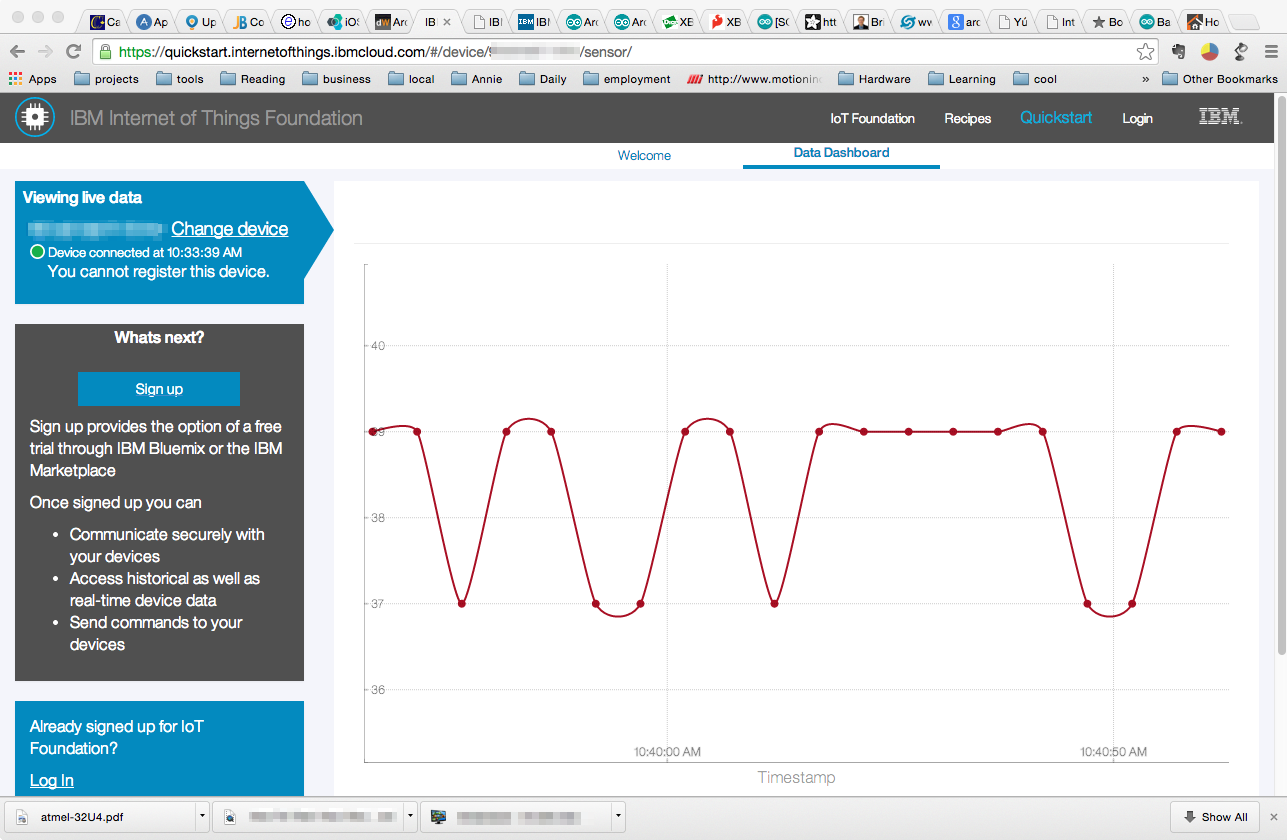Click the last data point on the graph
This screenshot has height=840, width=1287.
point(1221,432)
